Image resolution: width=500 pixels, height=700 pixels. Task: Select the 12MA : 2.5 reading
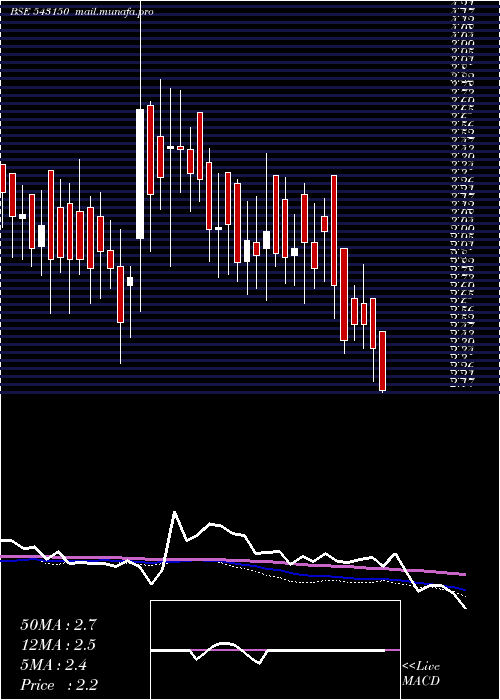pos(58,645)
